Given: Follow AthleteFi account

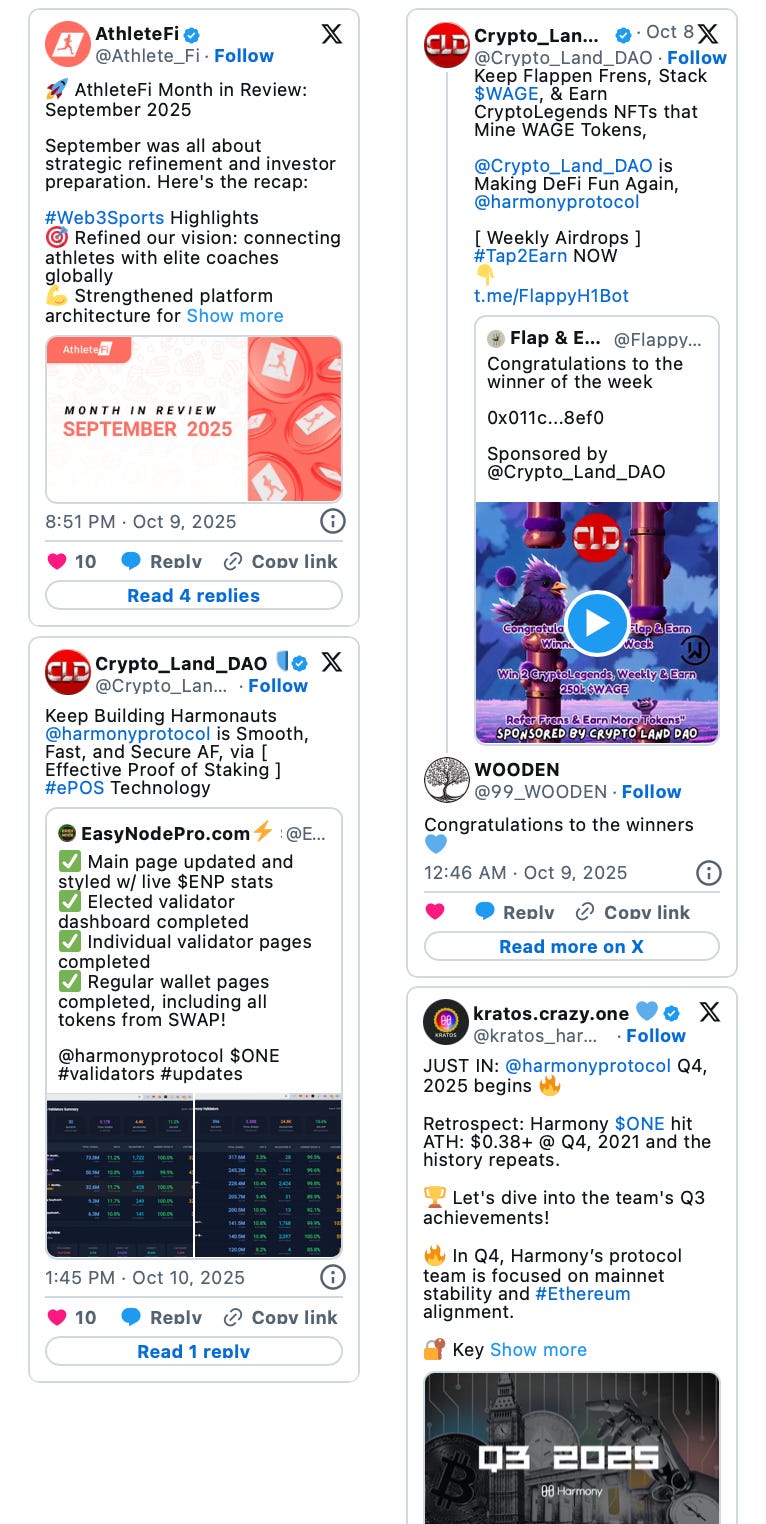Looking at the screenshot, I should 244,56.
